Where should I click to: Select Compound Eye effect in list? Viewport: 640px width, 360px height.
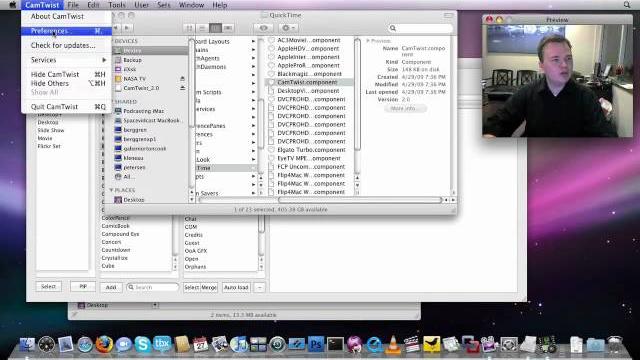[120, 234]
